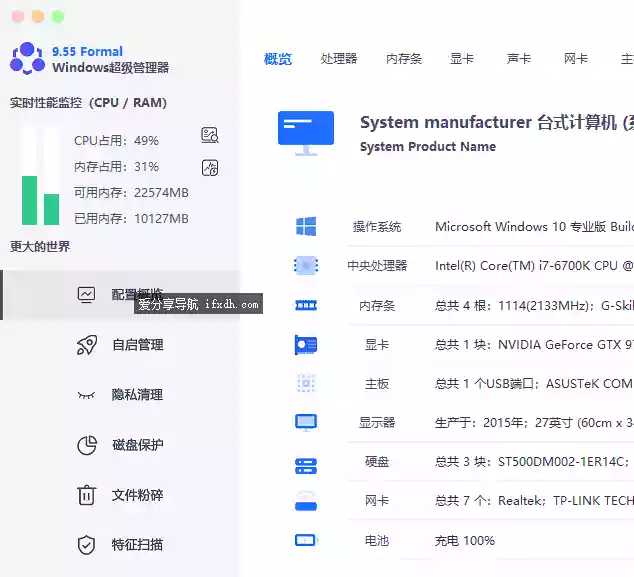Click the shield icon for 特征扫描
Screen dimensions: 634x577
(x=87, y=545)
